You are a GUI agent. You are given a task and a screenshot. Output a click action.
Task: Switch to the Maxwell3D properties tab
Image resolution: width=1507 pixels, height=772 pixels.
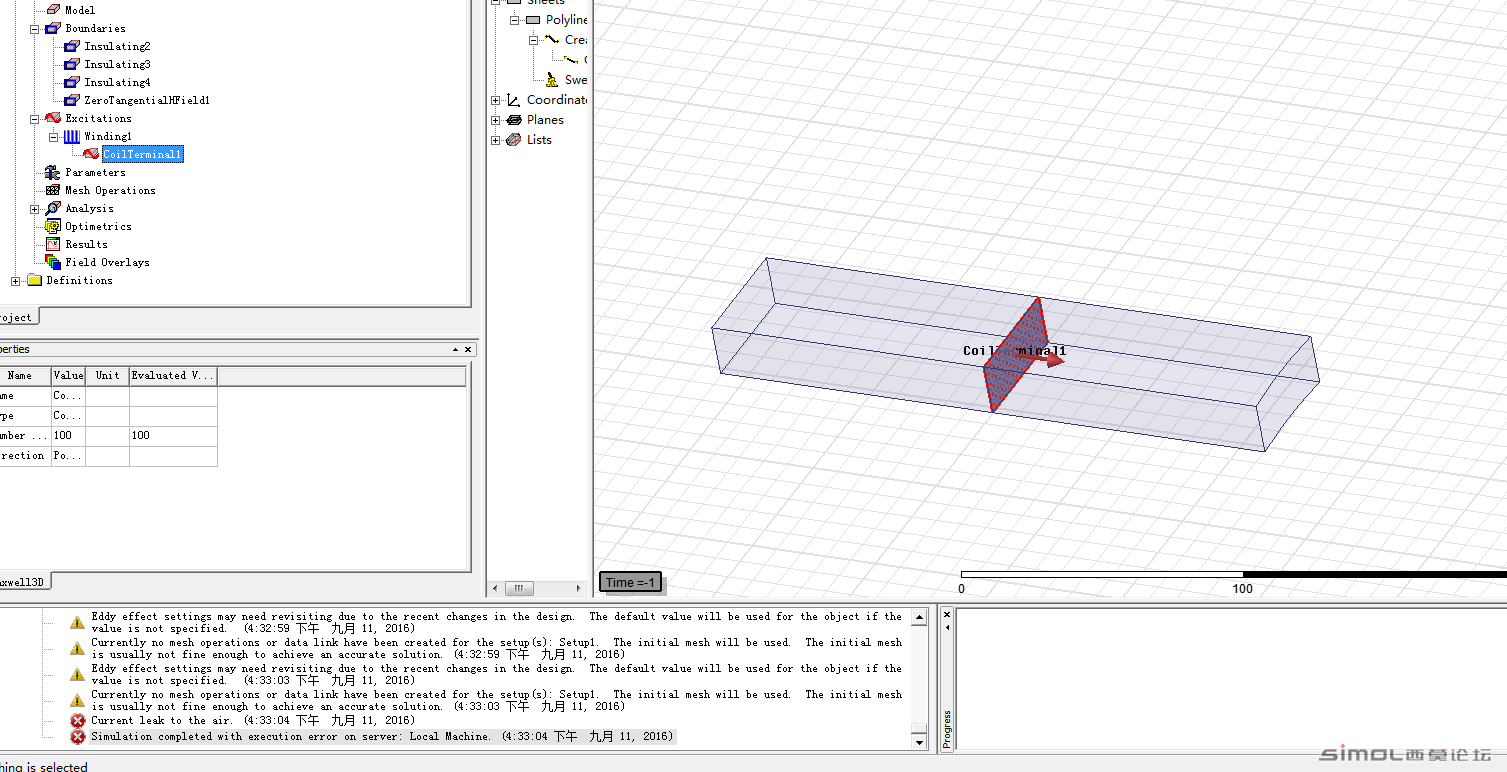click(x=24, y=581)
